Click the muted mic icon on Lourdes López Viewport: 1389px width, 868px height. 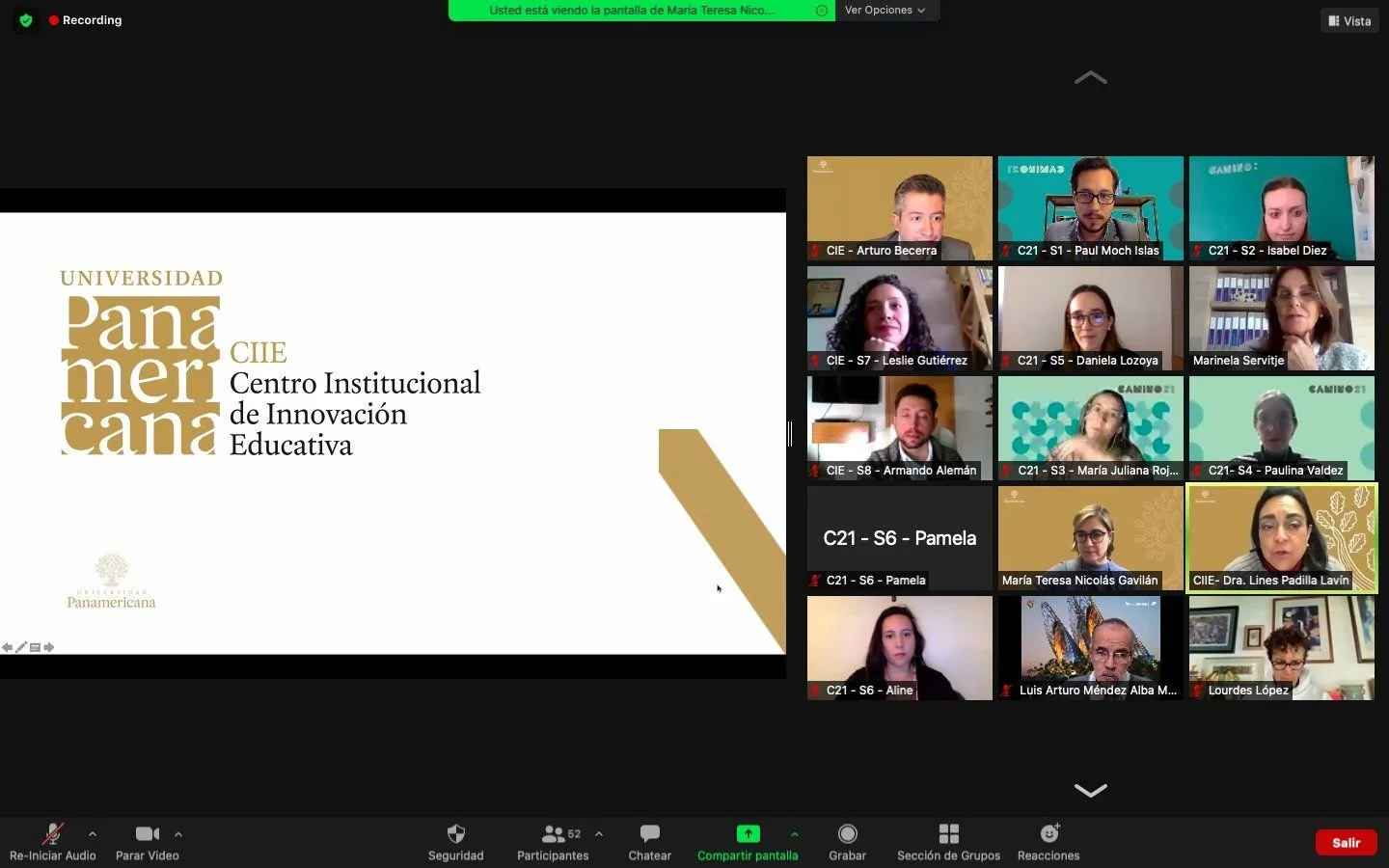tap(1198, 691)
